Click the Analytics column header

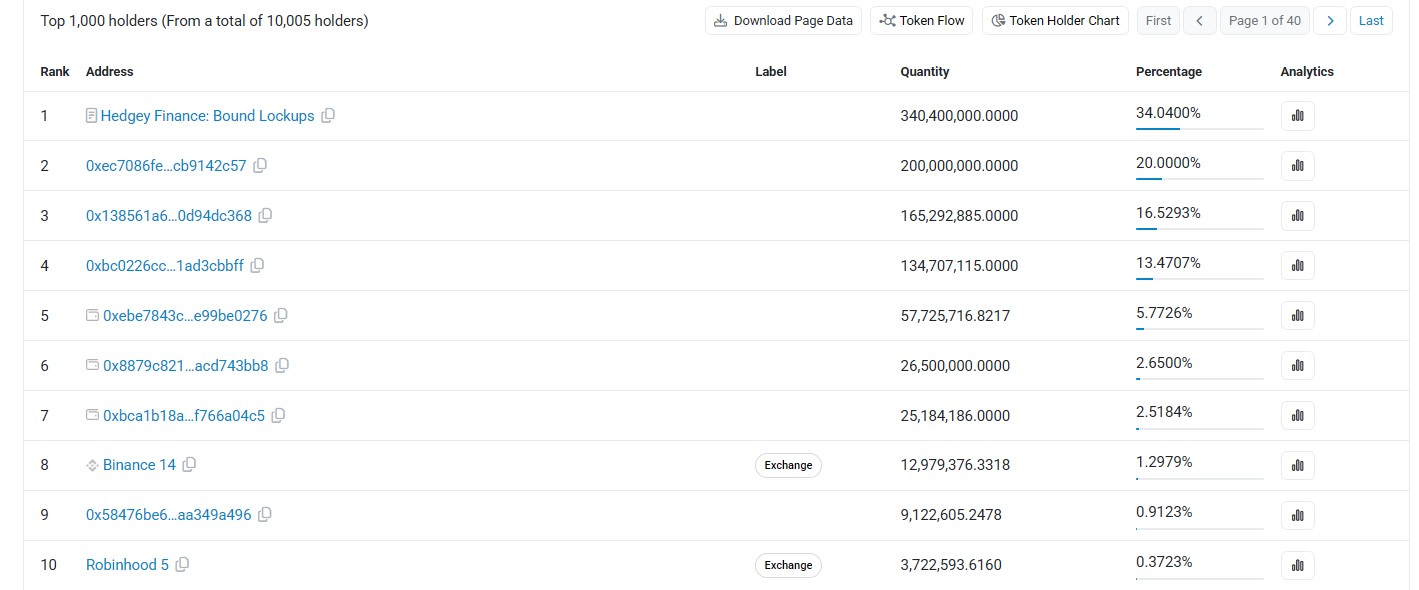coord(1307,72)
